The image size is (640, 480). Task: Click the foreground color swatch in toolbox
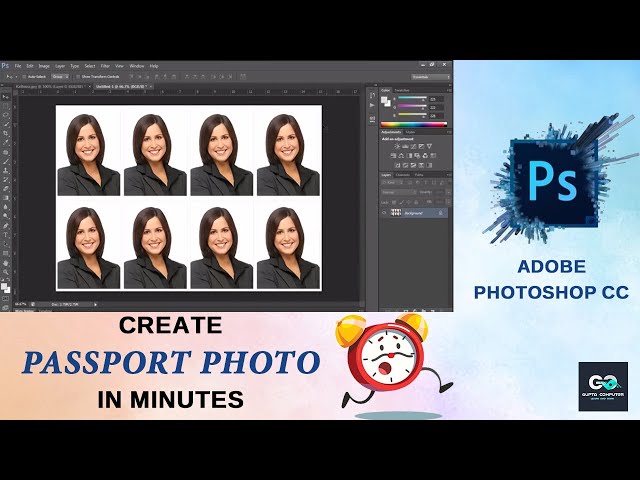pyautogui.click(x=4, y=286)
